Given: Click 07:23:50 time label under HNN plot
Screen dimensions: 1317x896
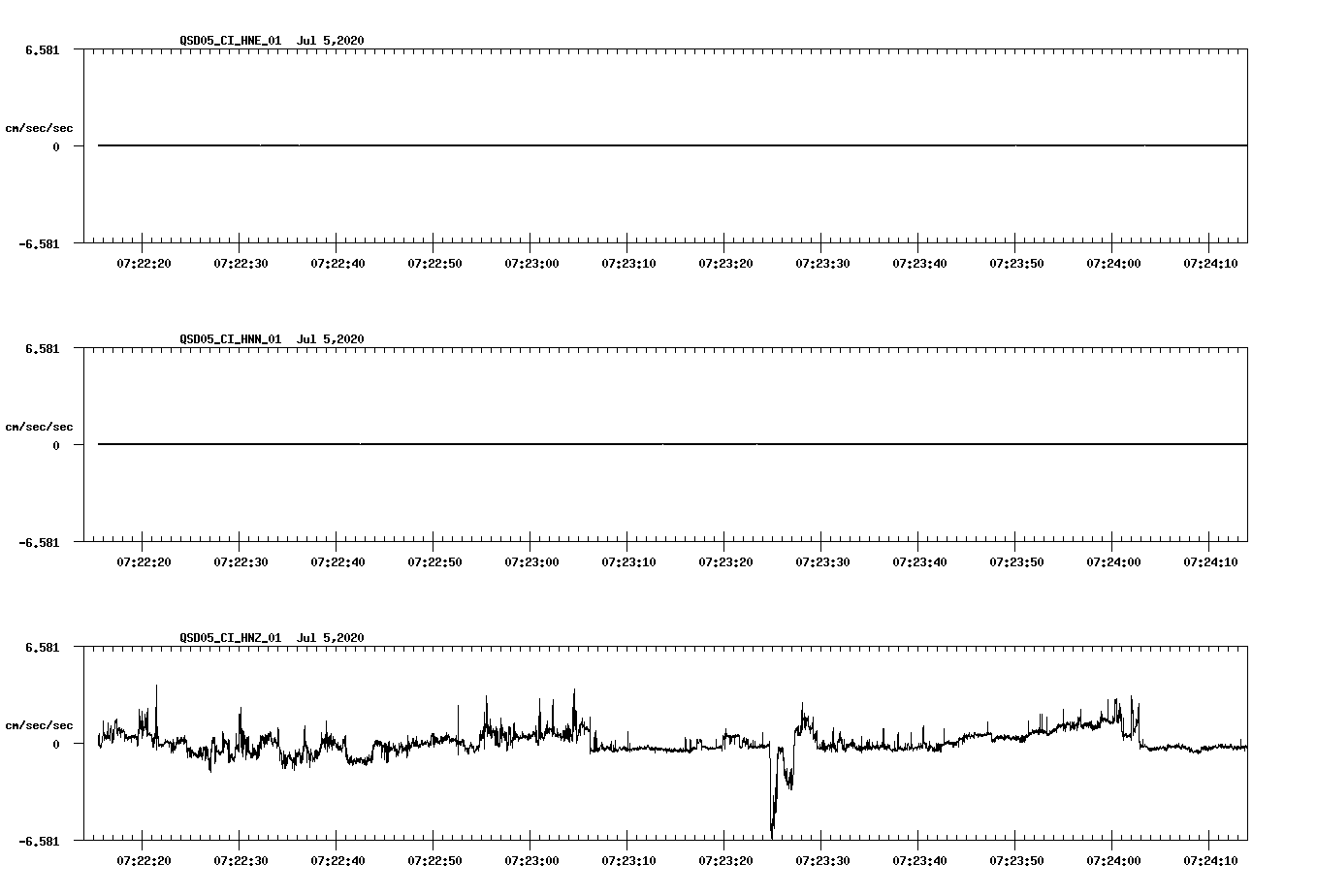Looking at the screenshot, I should coord(1016,561).
